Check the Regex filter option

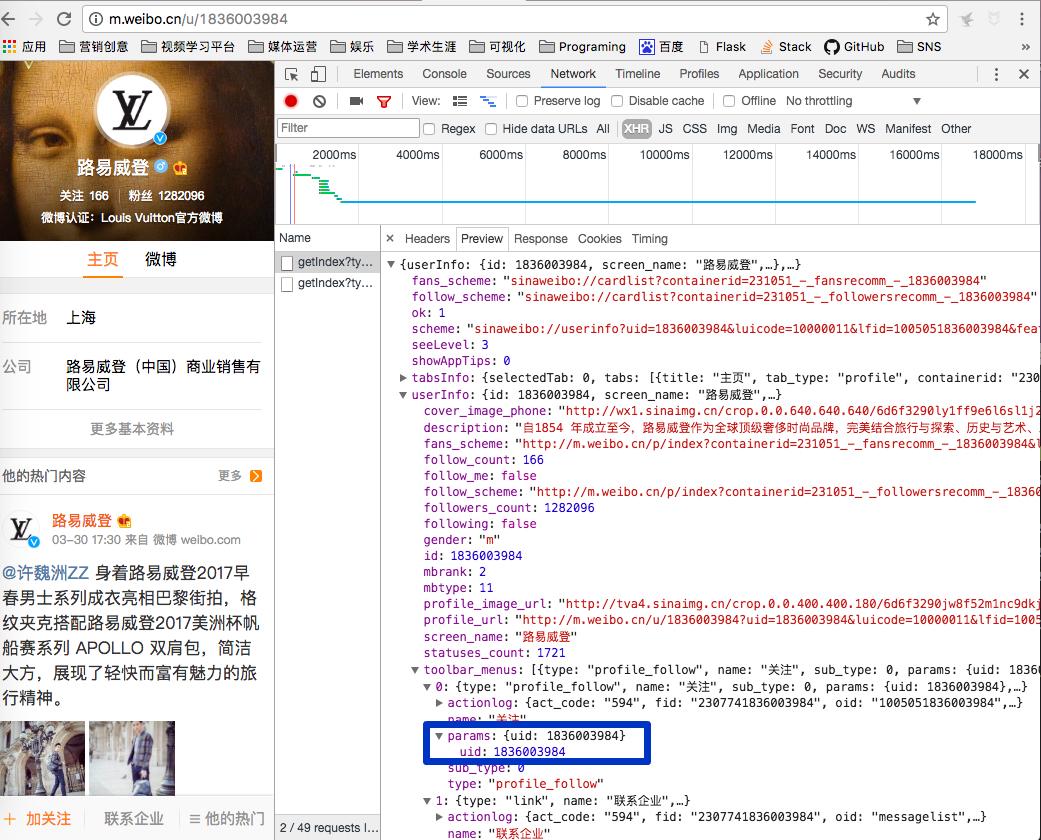click(x=429, y=129)
